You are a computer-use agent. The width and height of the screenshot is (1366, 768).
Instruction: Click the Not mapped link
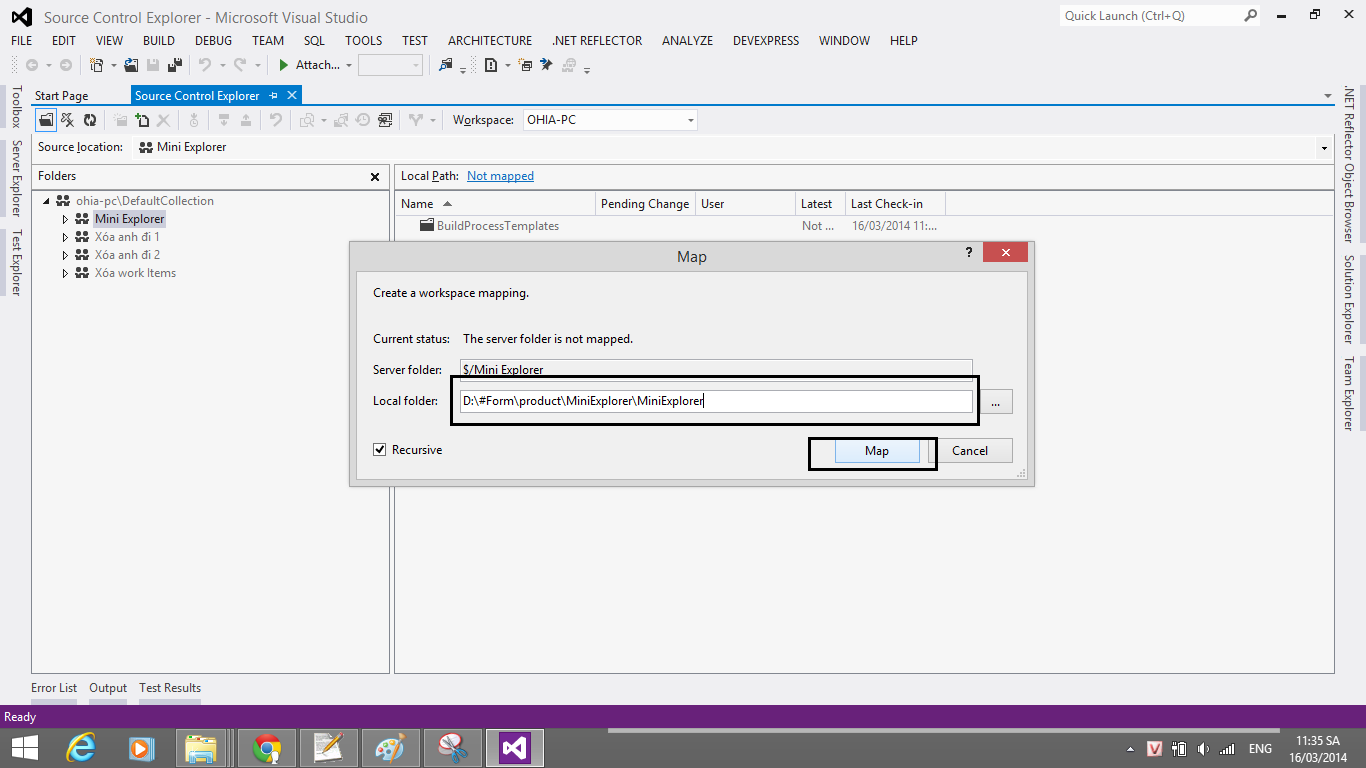[x=501, y=176]
